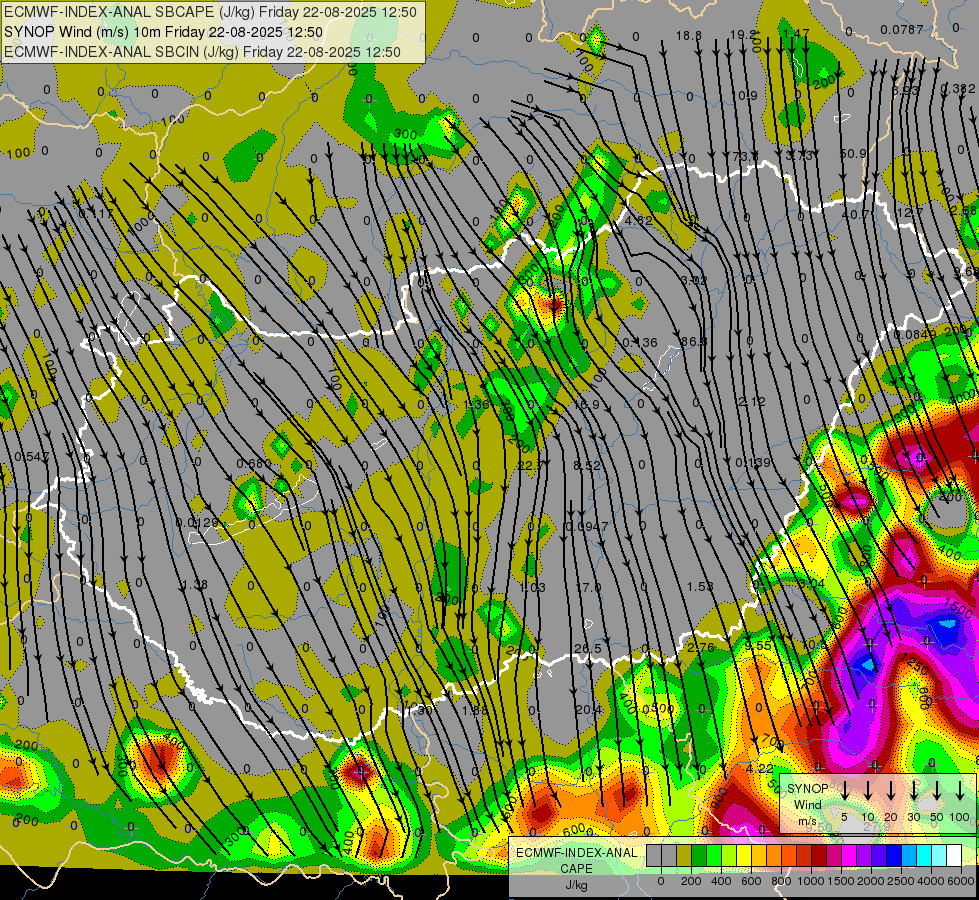The height and width of the screenshot is (900, 979).
Task: Click the 30 m/s wind arrow in legend
Action: coord(913,791)
